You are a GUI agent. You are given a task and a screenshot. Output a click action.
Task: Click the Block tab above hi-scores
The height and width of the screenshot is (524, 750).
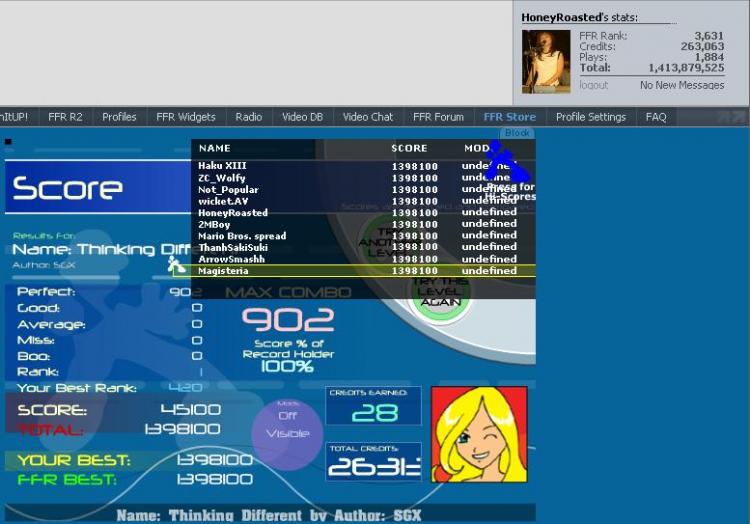click(x=517, y=133)
